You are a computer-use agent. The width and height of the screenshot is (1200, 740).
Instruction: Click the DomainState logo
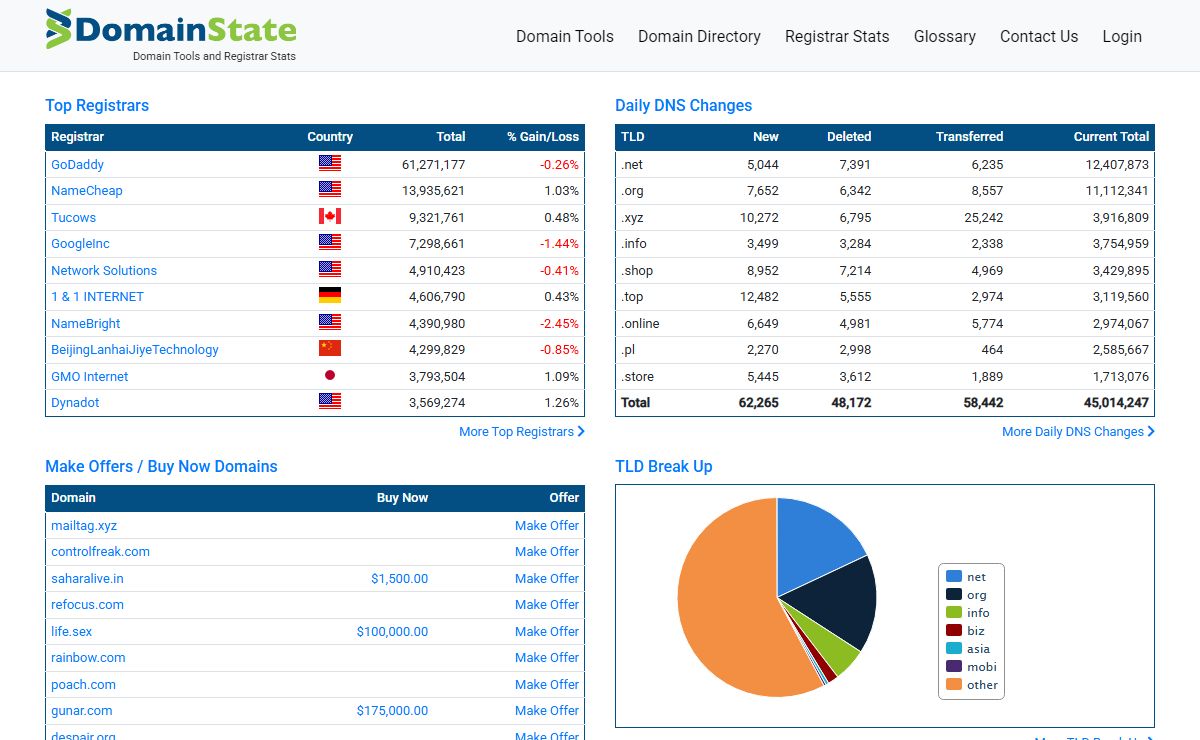pos(171,35)
